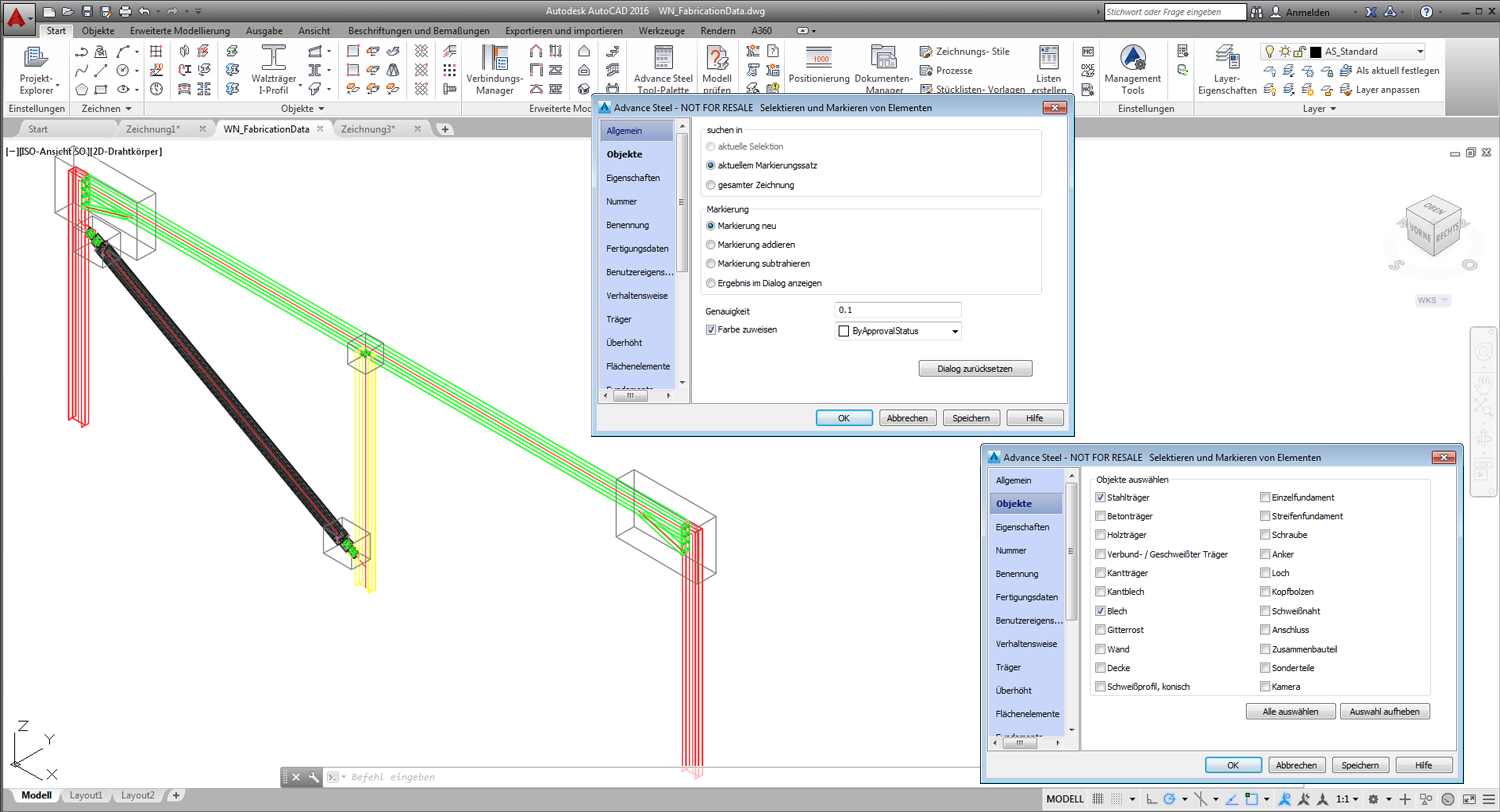Open the Projekt-Explorer dropdown arrow
The height and width of the screenshot is (812, 1500).
57,84
